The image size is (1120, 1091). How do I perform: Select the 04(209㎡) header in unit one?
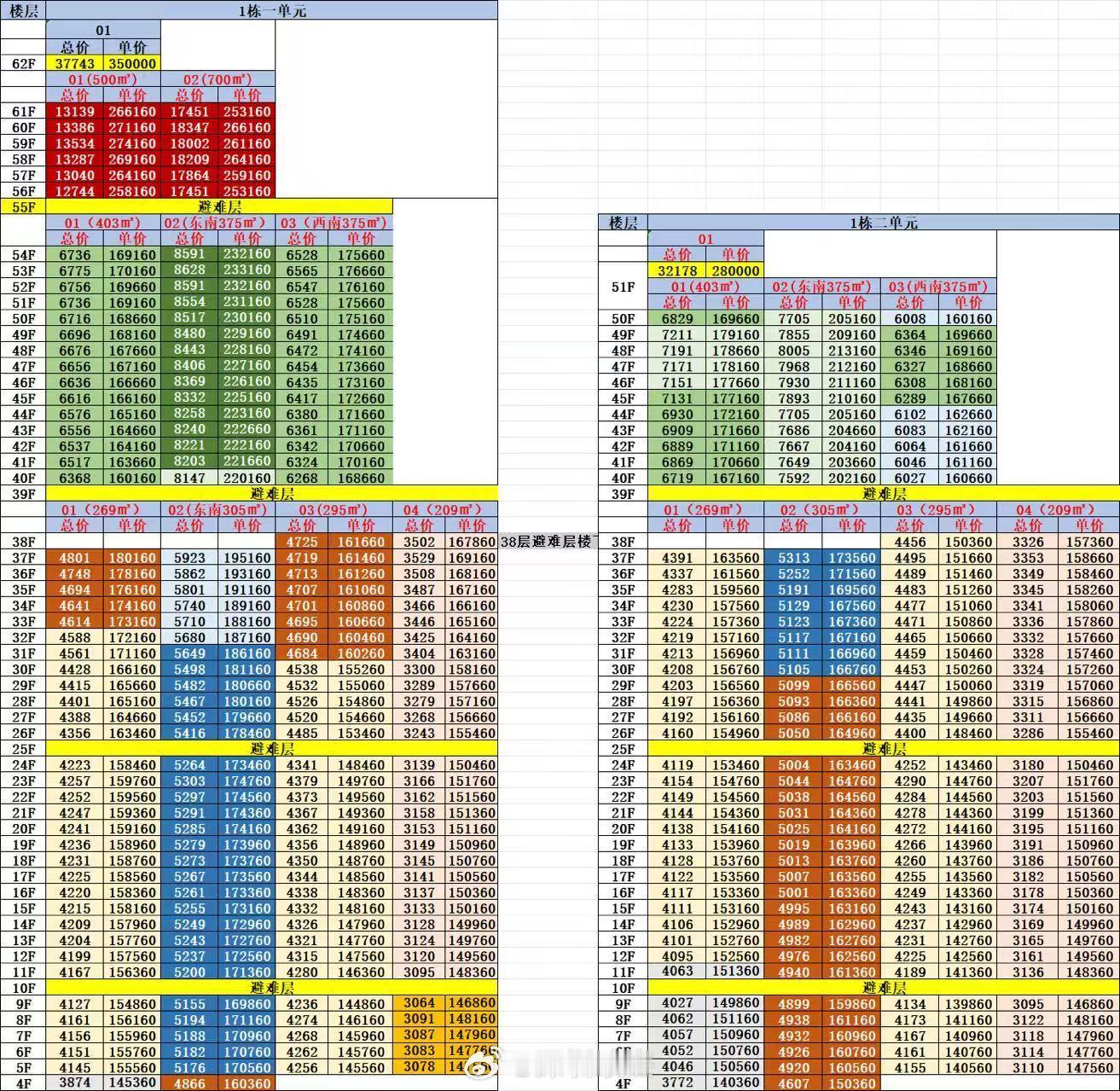pos(445,509)
